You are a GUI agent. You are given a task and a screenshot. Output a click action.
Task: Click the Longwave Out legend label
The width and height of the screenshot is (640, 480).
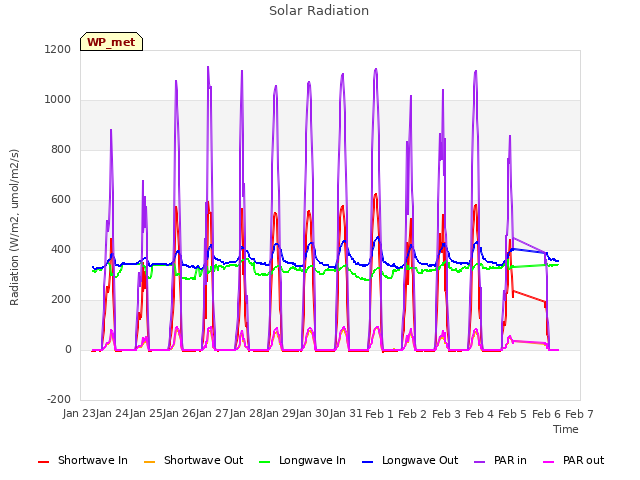pos(420,460)
